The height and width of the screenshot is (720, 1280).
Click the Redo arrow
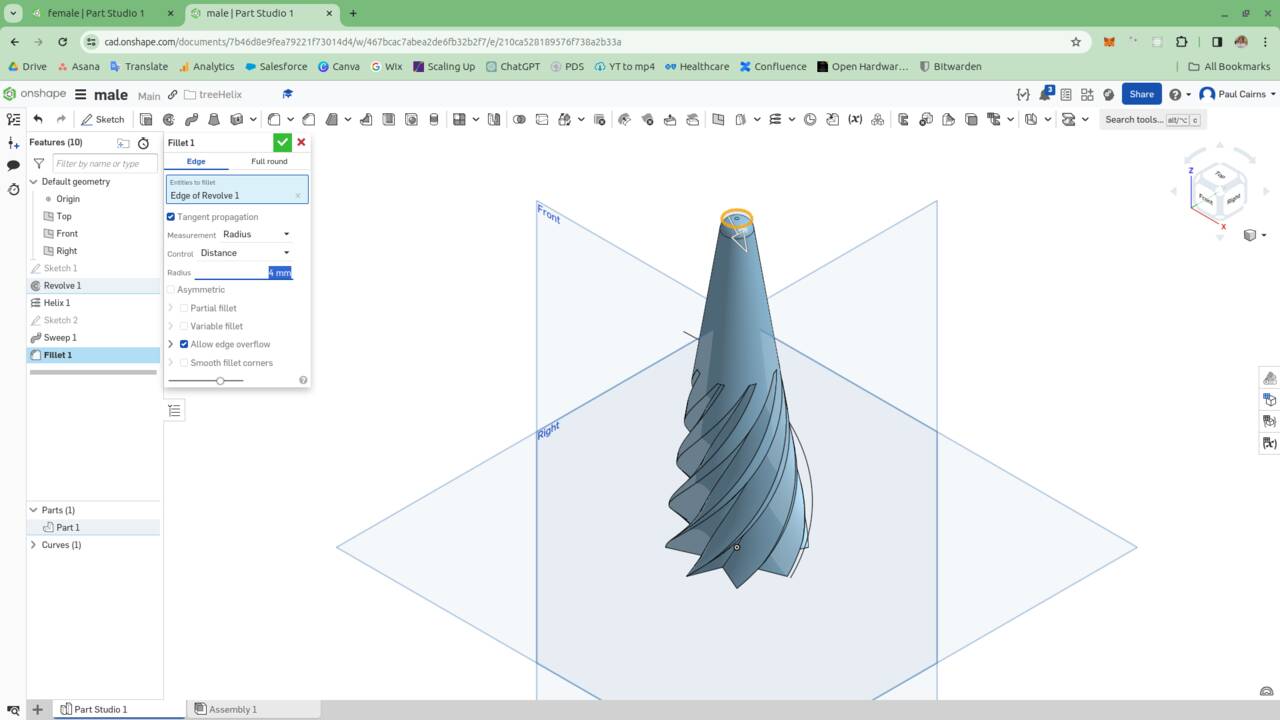(61, 119)
